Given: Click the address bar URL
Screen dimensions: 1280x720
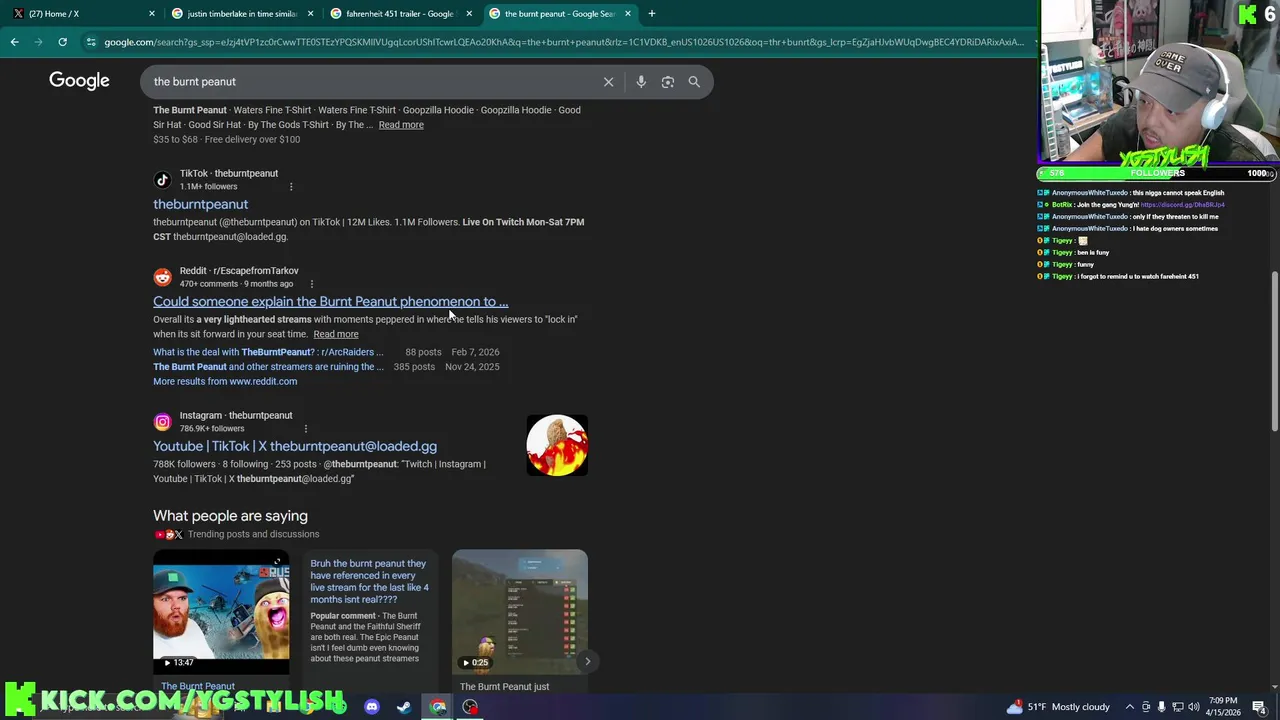Looking at the screenshot, I should coord(563,42).
